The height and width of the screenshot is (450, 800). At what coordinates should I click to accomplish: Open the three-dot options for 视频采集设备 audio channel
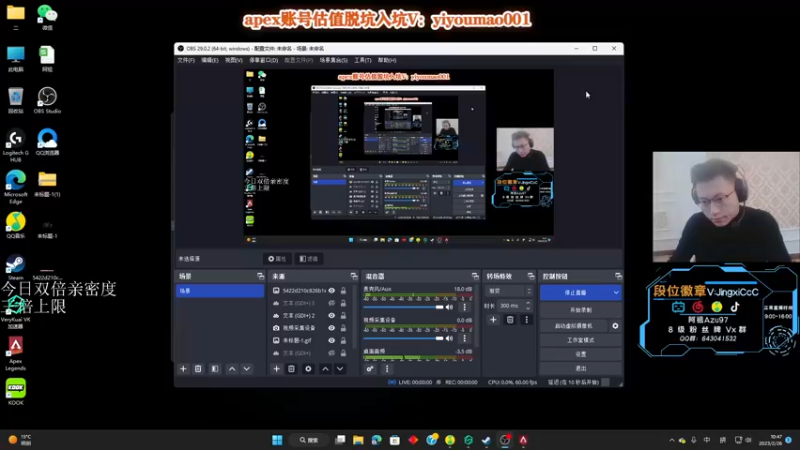click(x=464, y=338)
